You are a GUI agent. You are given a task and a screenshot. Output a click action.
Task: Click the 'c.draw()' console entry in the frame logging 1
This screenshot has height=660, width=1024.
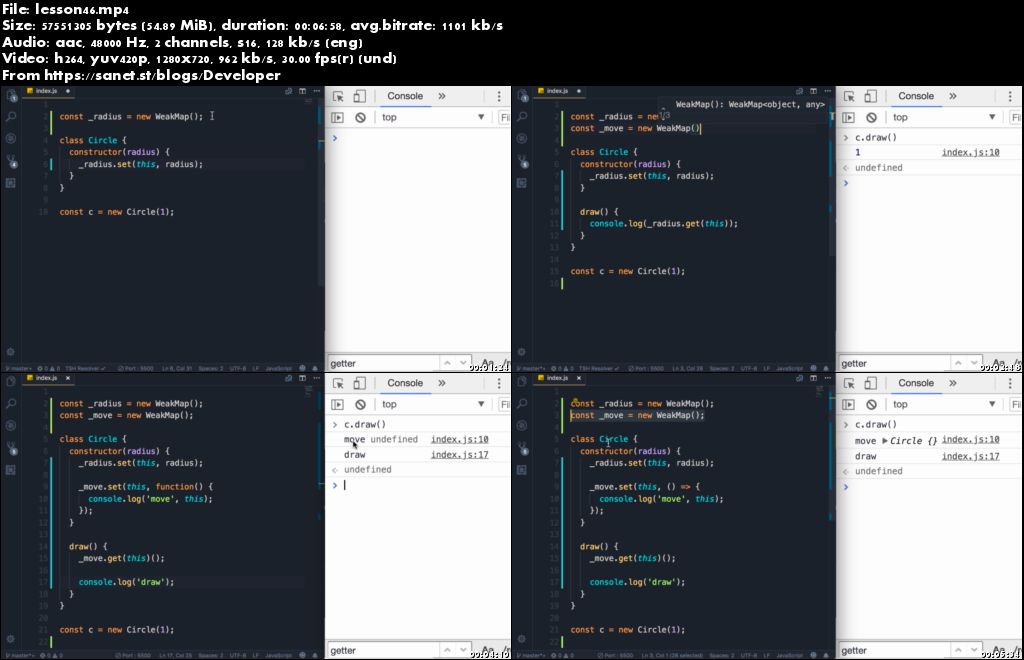876,138
